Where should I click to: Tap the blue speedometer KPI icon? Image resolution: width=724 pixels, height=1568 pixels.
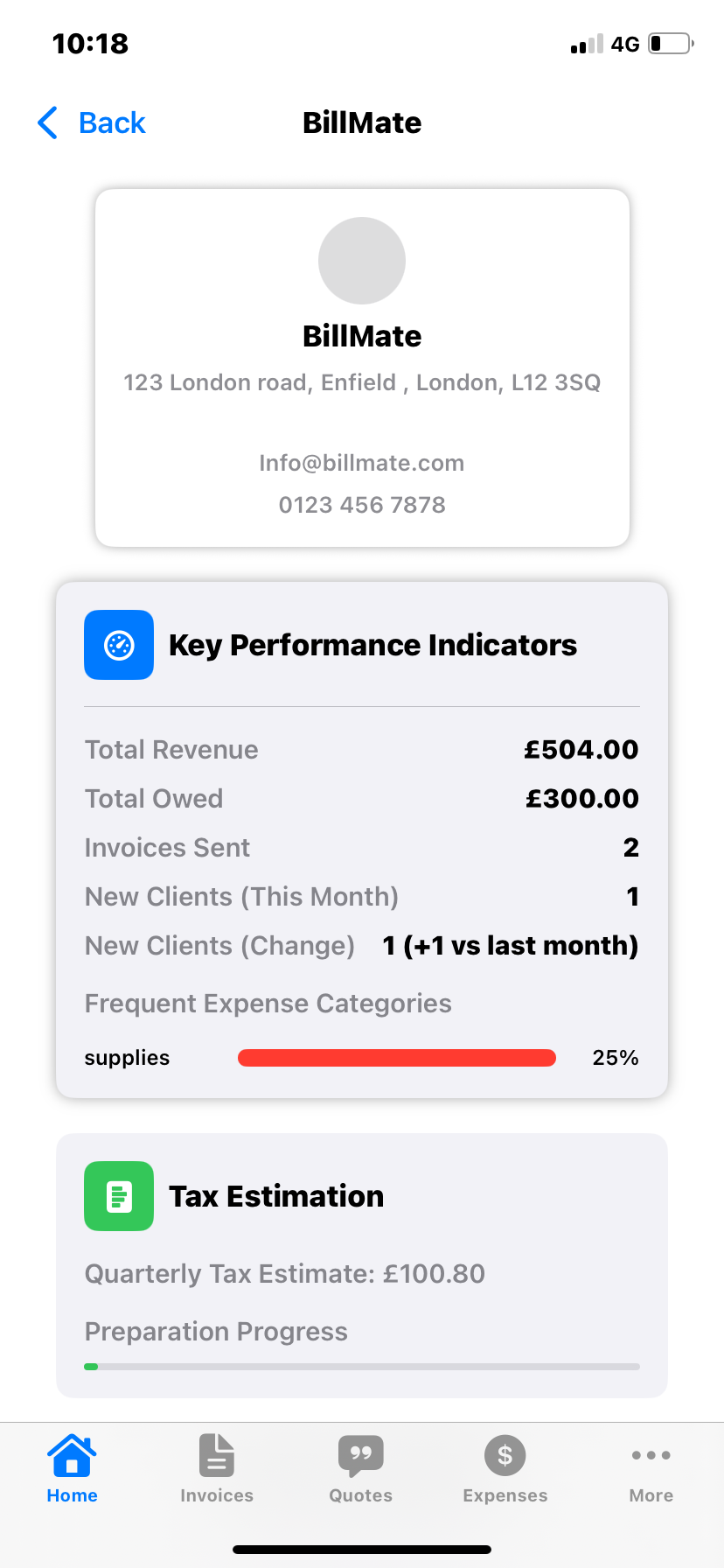tap(119, 645)
